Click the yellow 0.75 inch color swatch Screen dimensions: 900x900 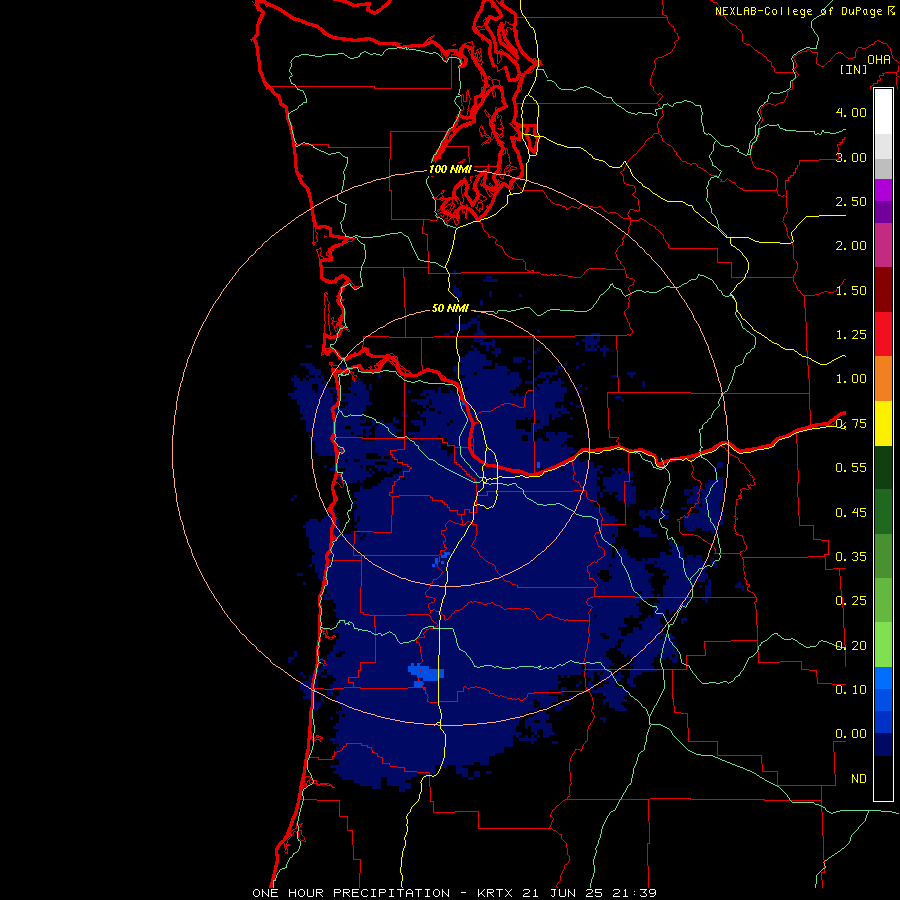pos(883,423)
